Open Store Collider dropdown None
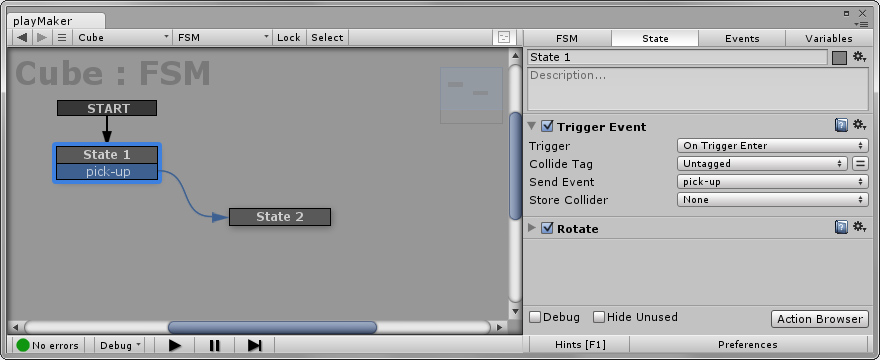 [x=773, y=199]
